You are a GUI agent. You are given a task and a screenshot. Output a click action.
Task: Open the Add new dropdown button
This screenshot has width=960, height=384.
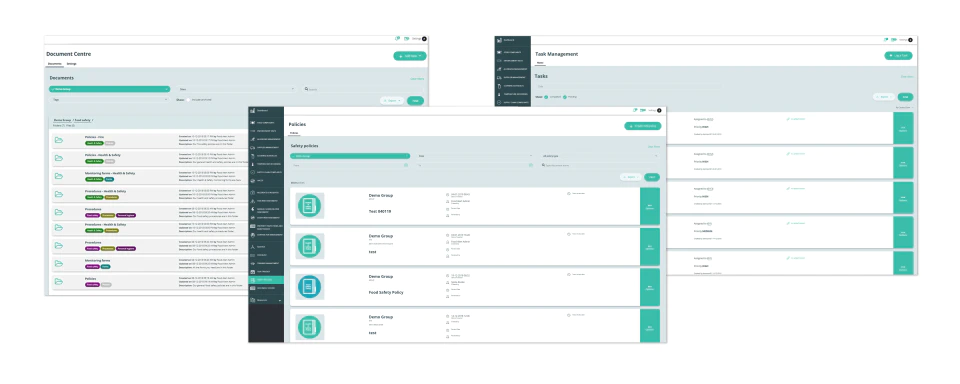pos(410,56)
